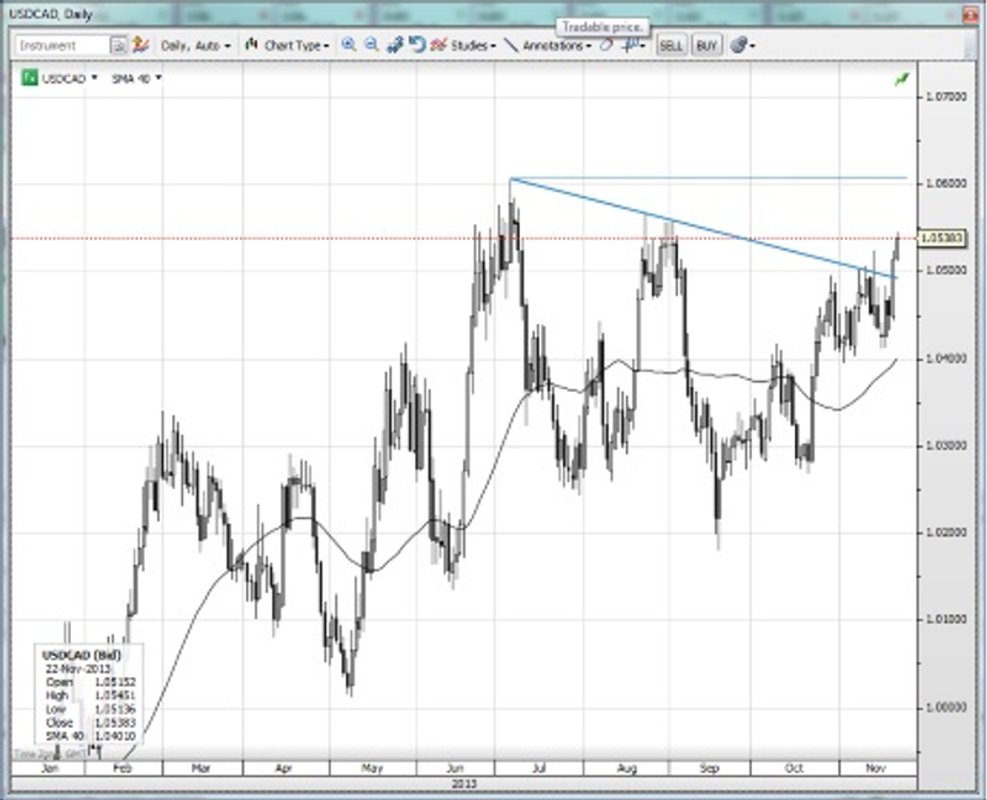
Task: Open the Annotations menu
Action: tap(555, 46)
